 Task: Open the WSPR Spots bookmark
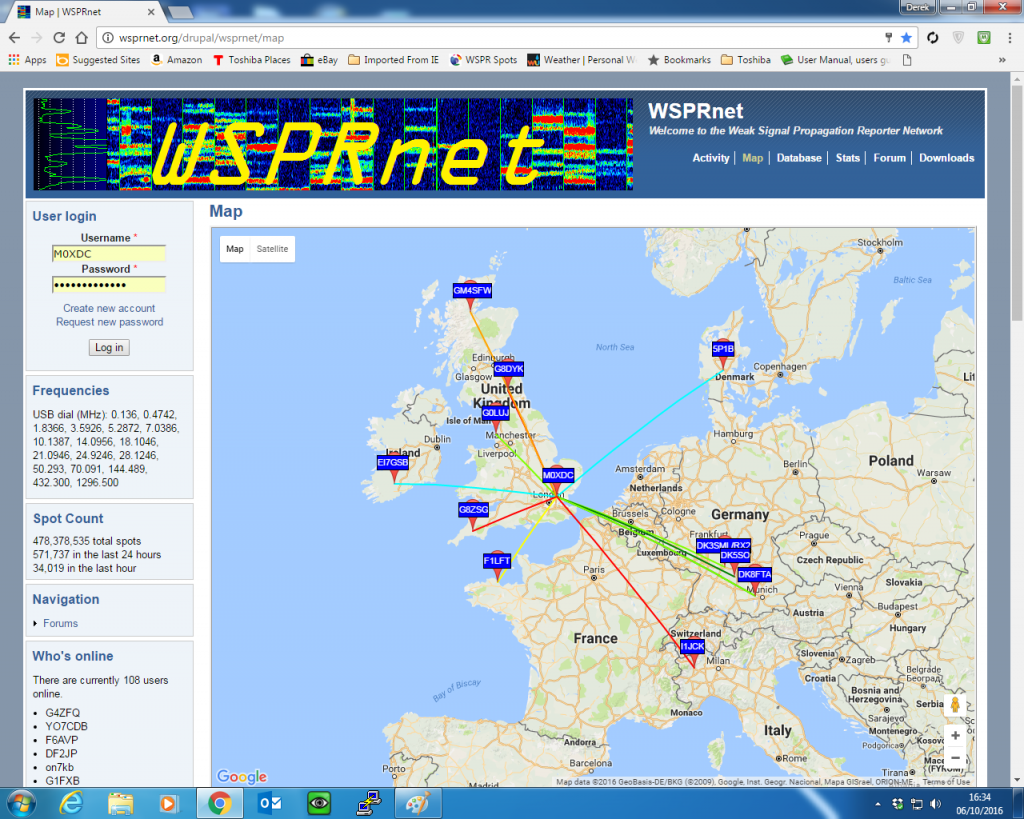(x=483, y=60)
